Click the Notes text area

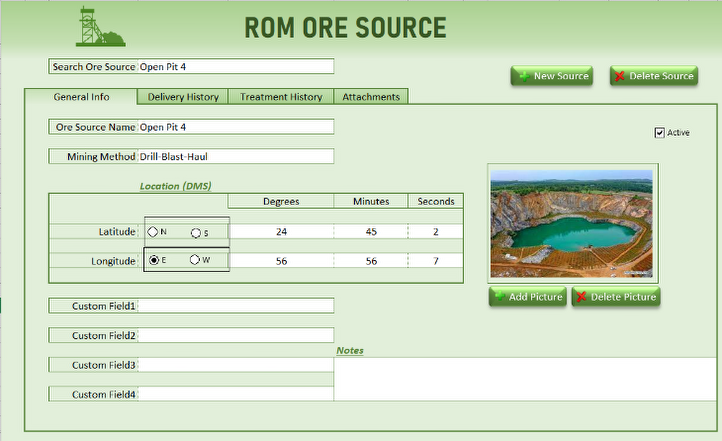[525, 379]
